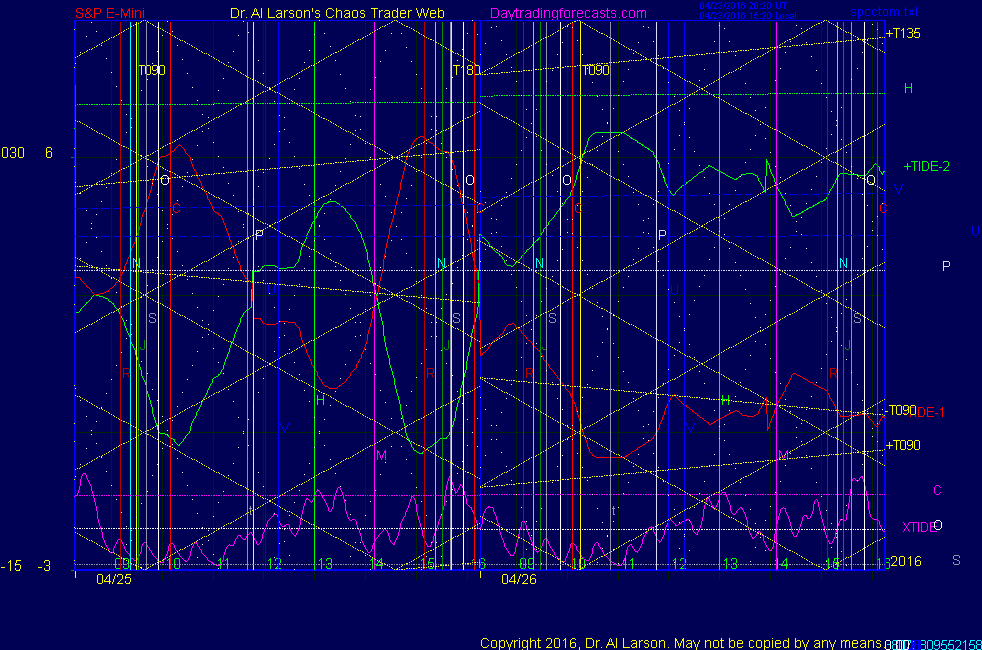The width and height of the screenshot is (982, 650).
Task: Click the copyright notice text at bottom
Action: coord(680,642)
